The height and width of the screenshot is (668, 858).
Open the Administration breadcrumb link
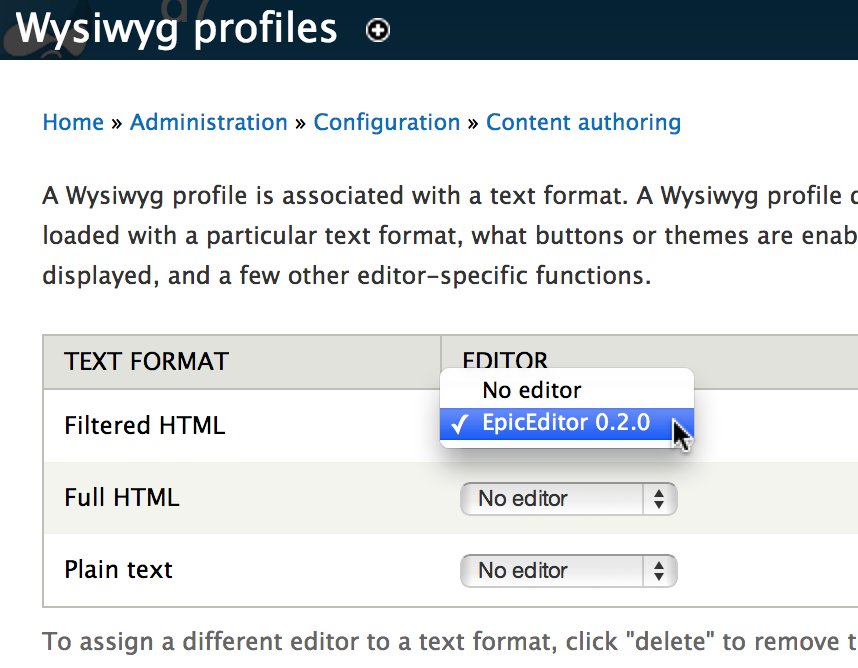pos(208,122)
